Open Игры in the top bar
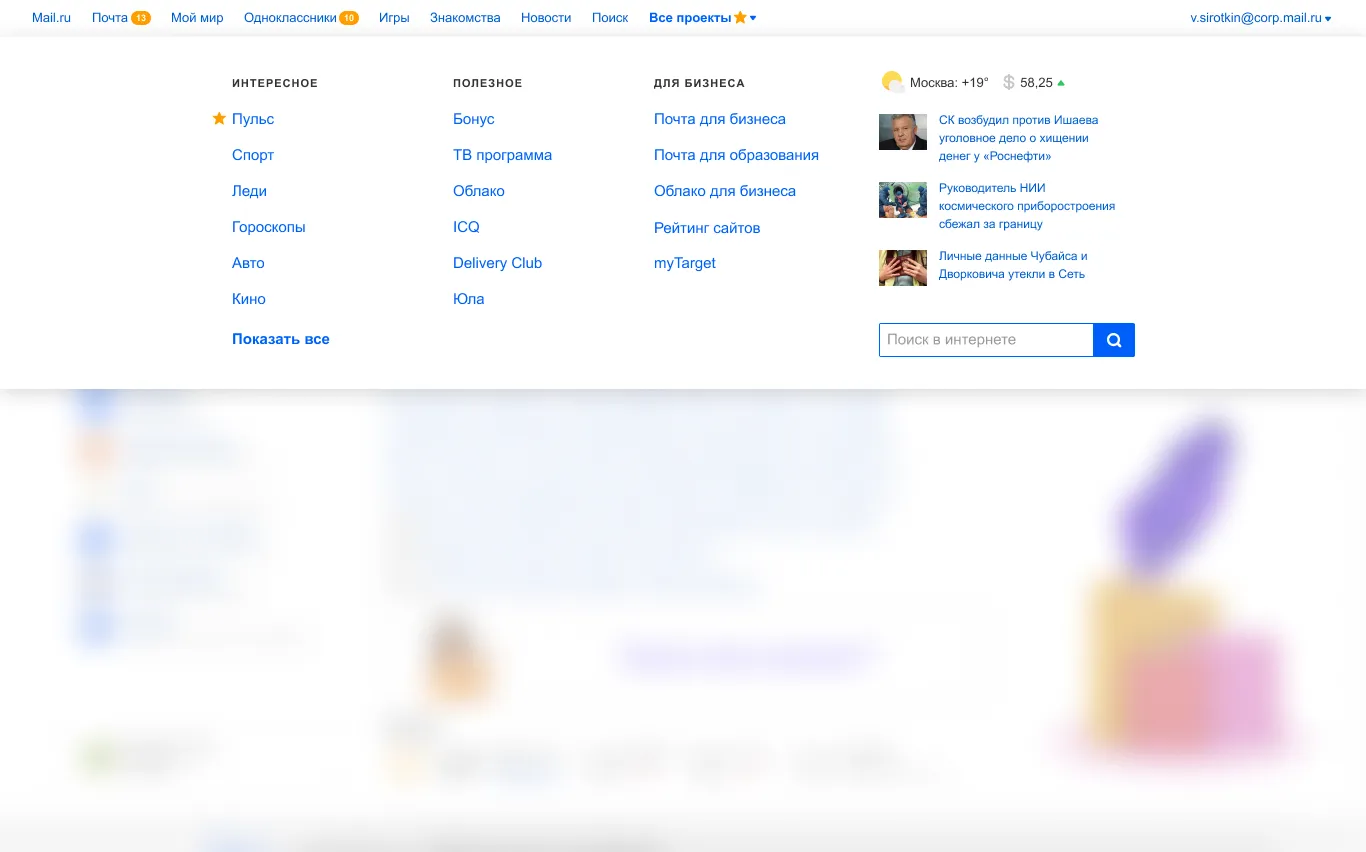This screenshot has height=852, width=1366. pyautogui.click(x=394, y=18)
